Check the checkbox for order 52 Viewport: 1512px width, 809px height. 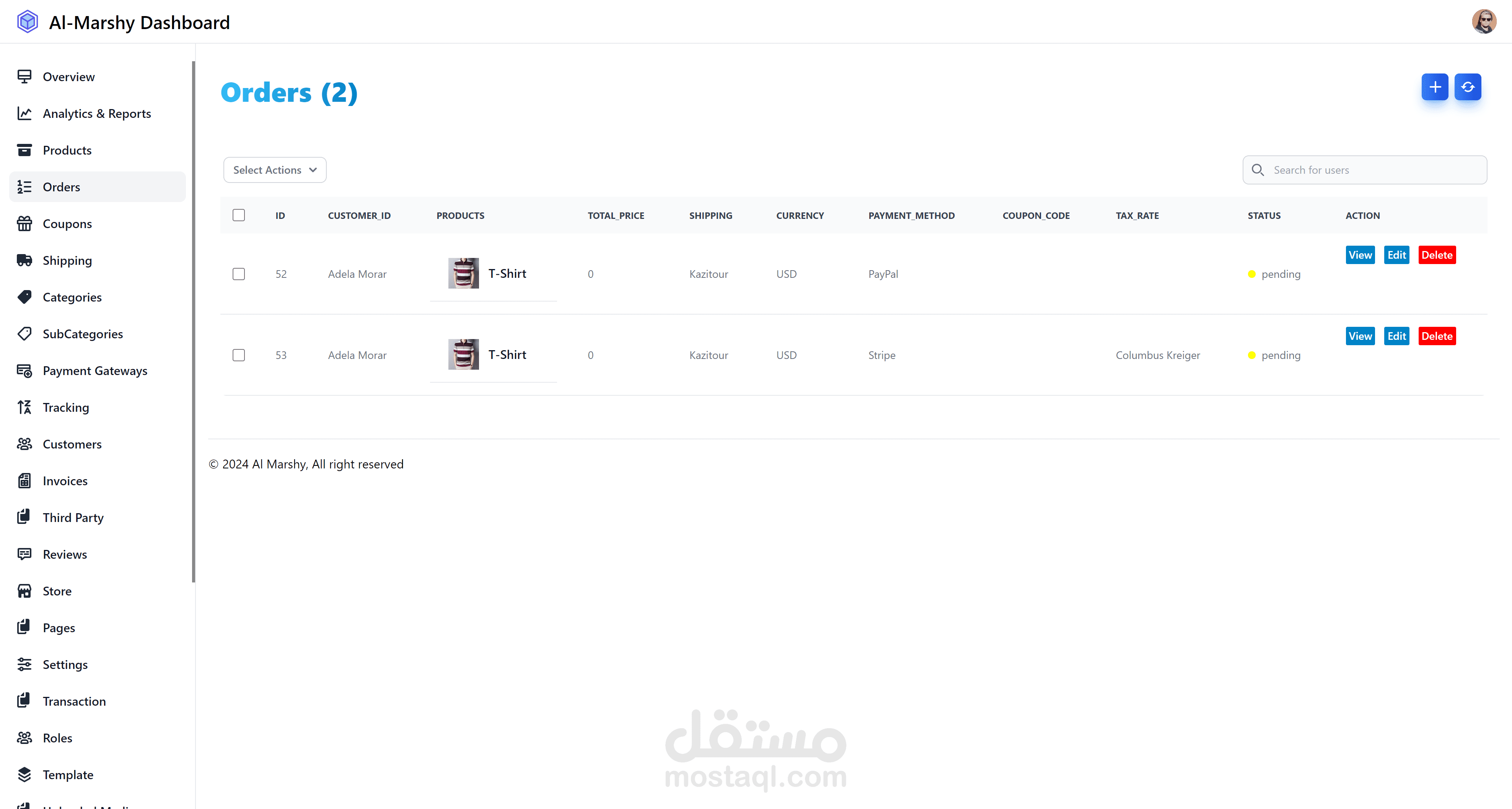coord(238,274)
